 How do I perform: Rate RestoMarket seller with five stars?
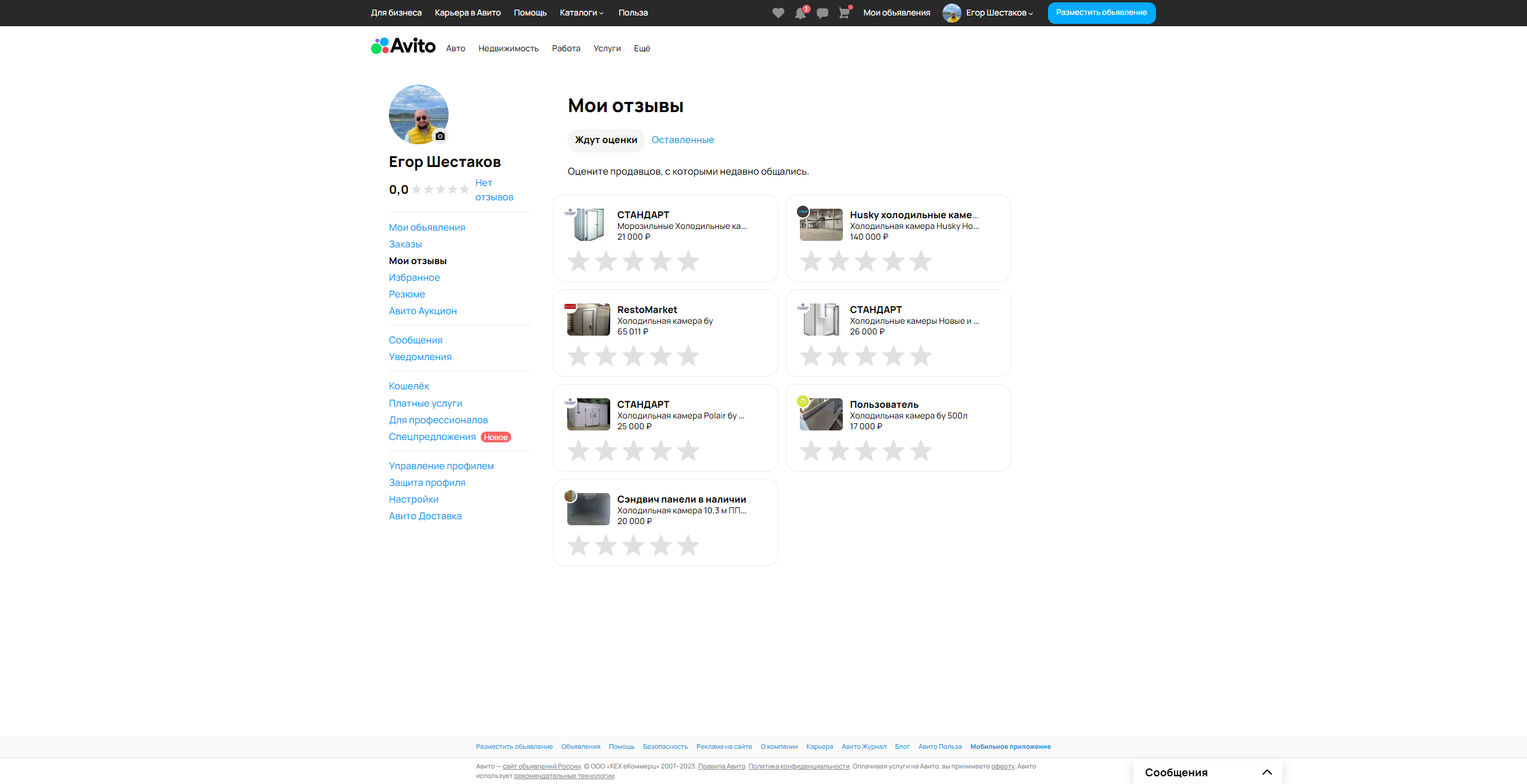click(688, 356)
